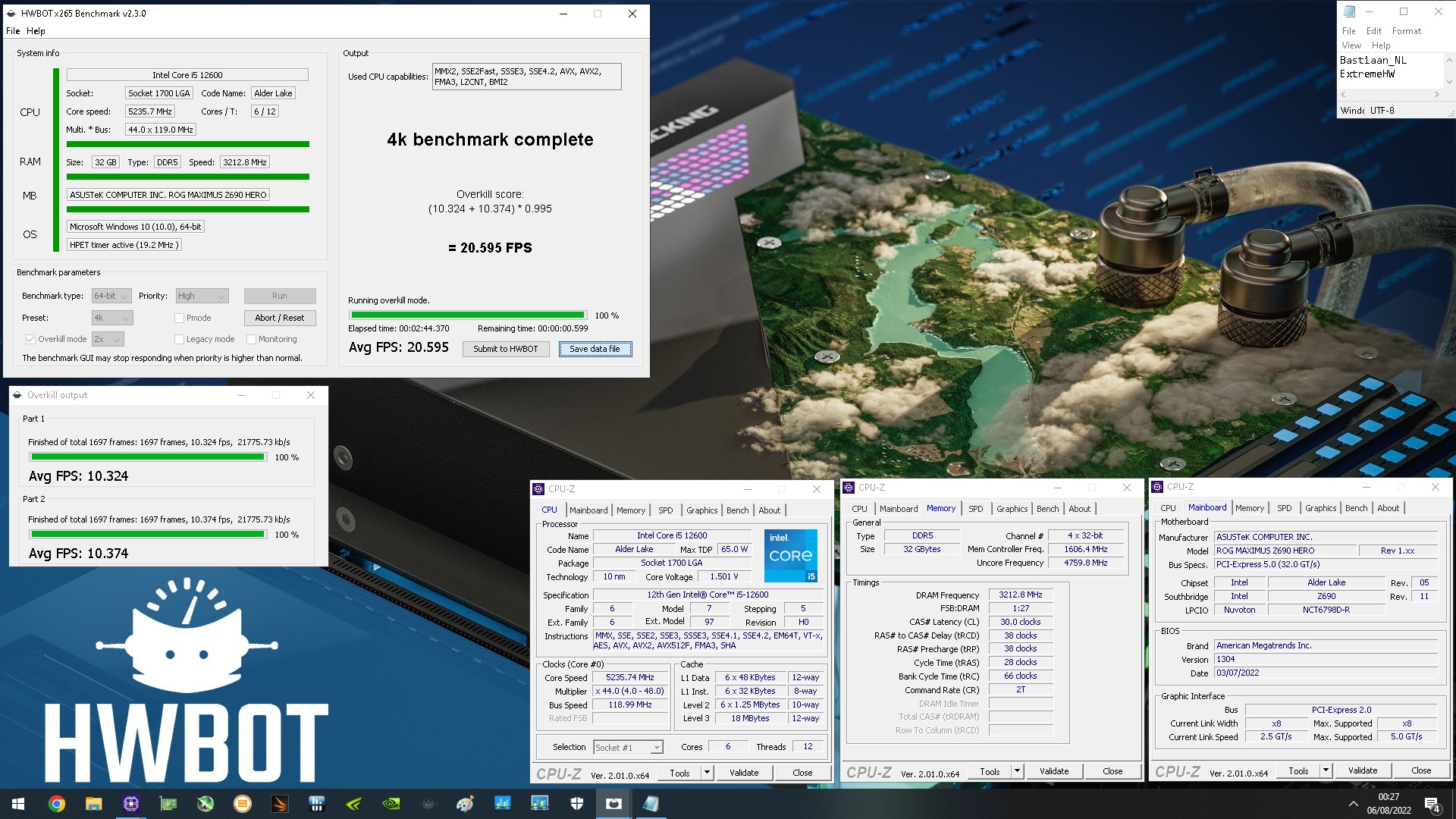This screenshot has height=819, width=1456.
Task: Expand the Tools arrow in the CPU-tab CPU-Z window
Action: [x=707, y=773]
